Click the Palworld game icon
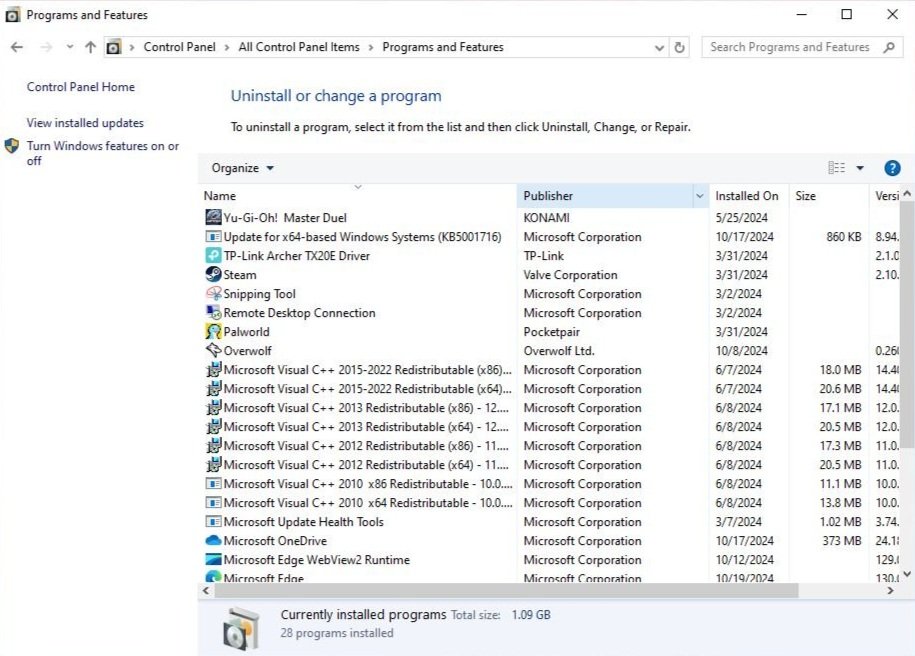This screenshot has width=915, height=656. pyautogui.click(x=214, y=331)
